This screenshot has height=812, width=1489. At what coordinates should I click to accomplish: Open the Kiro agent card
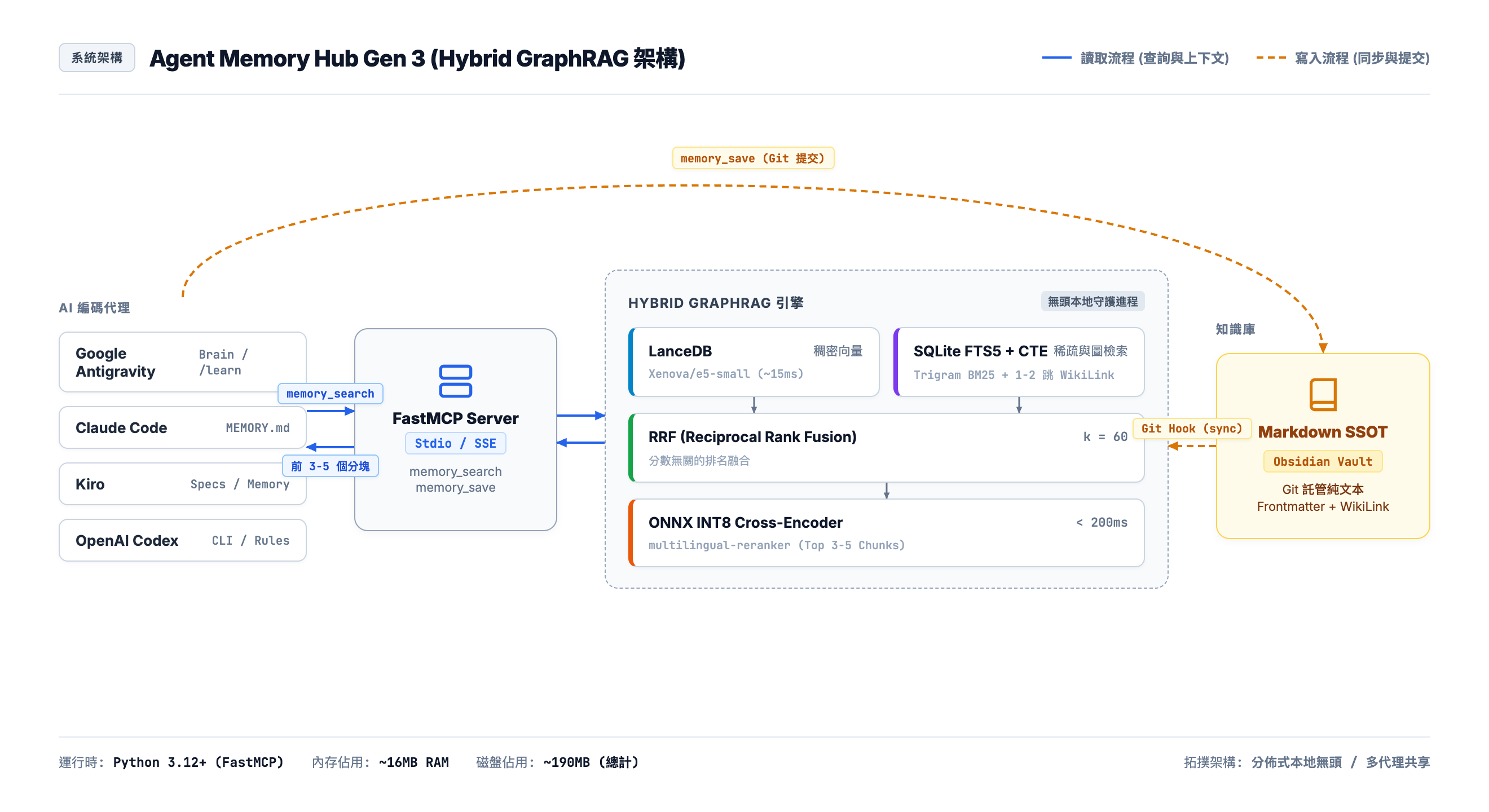click(183, 484)
